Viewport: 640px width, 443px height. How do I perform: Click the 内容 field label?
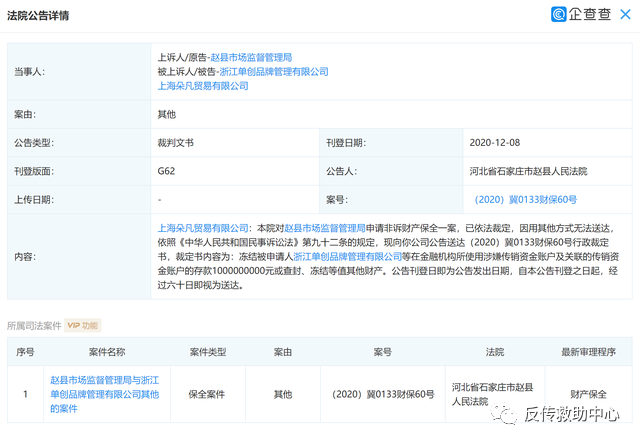pyautogui.click(x=25, y=257)
